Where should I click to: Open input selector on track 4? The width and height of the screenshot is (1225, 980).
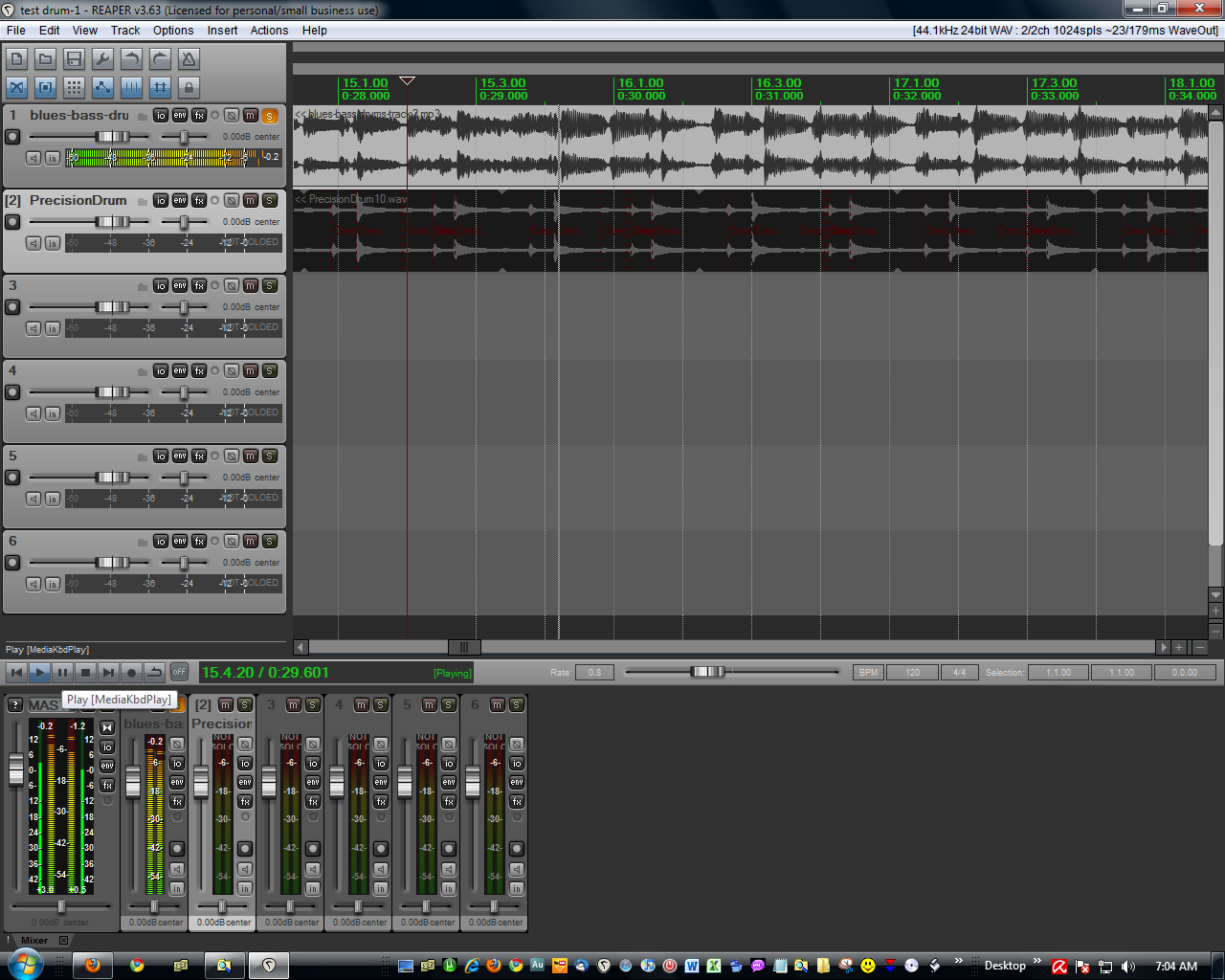tap(53, 413)
